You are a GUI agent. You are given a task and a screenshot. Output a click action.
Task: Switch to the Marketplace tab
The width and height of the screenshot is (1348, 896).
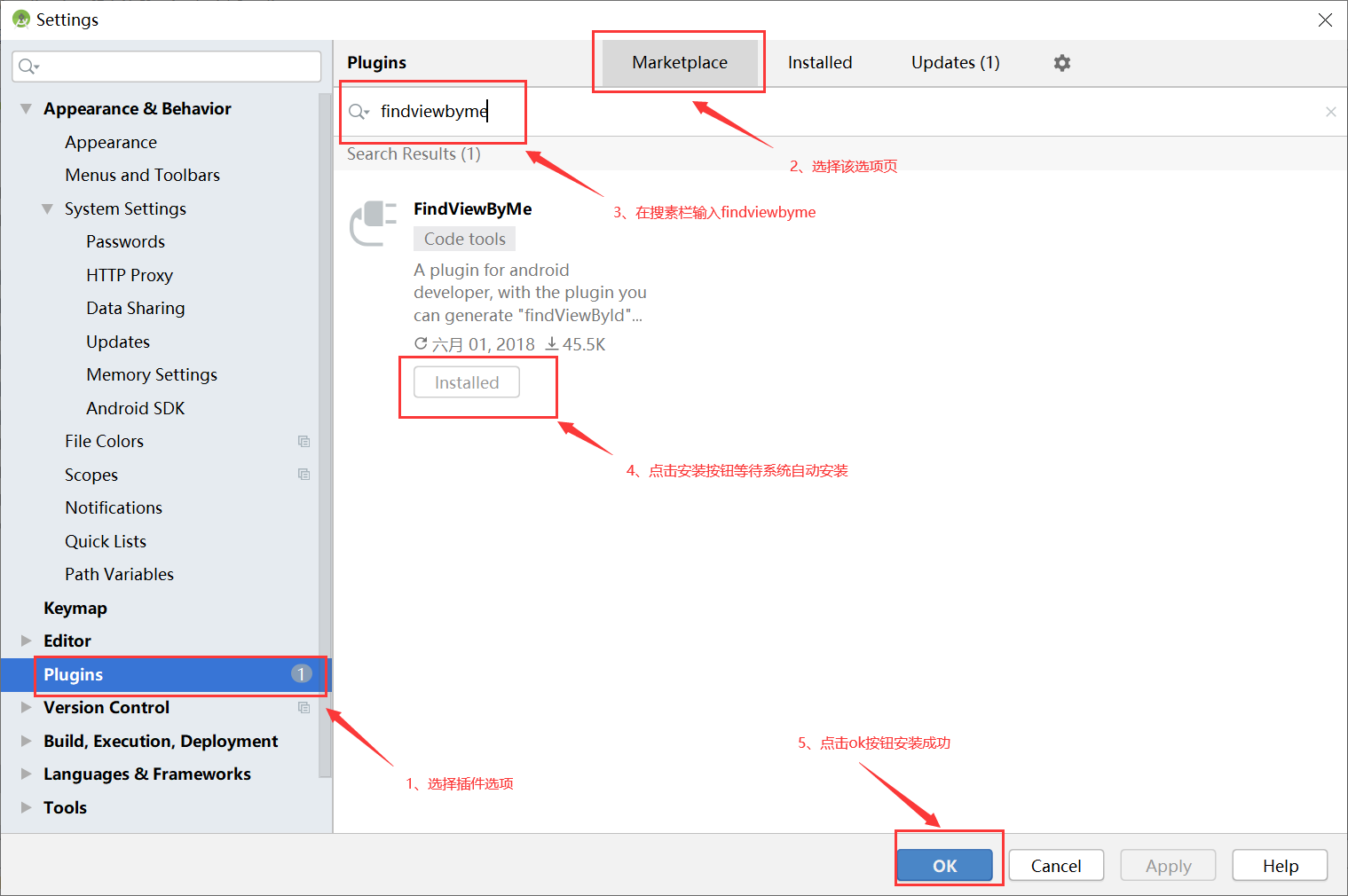680,63
